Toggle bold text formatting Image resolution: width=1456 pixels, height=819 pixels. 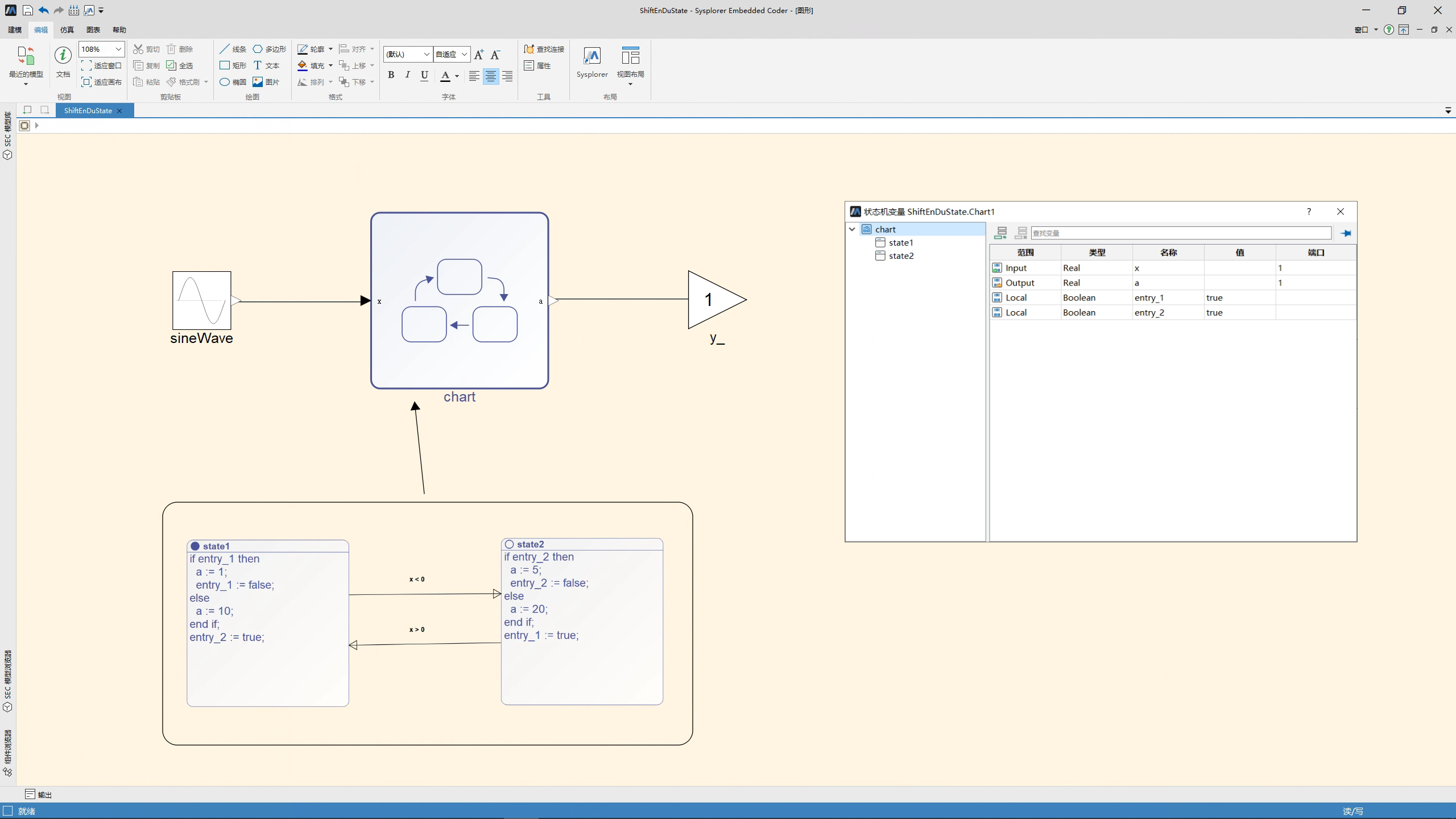coord(391,75)
